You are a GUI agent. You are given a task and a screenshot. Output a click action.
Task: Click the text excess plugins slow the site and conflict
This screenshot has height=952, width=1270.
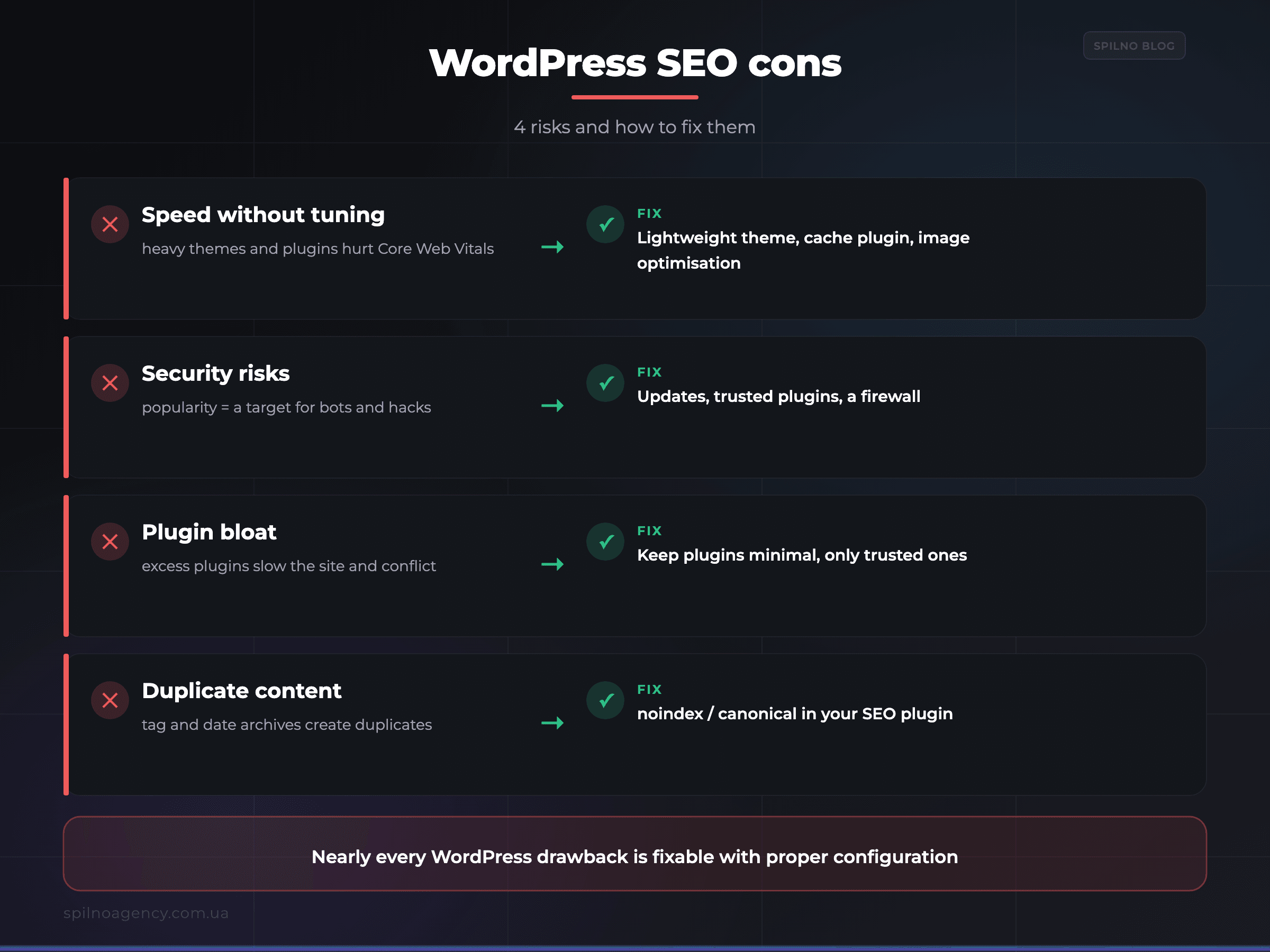coord(289,566)
